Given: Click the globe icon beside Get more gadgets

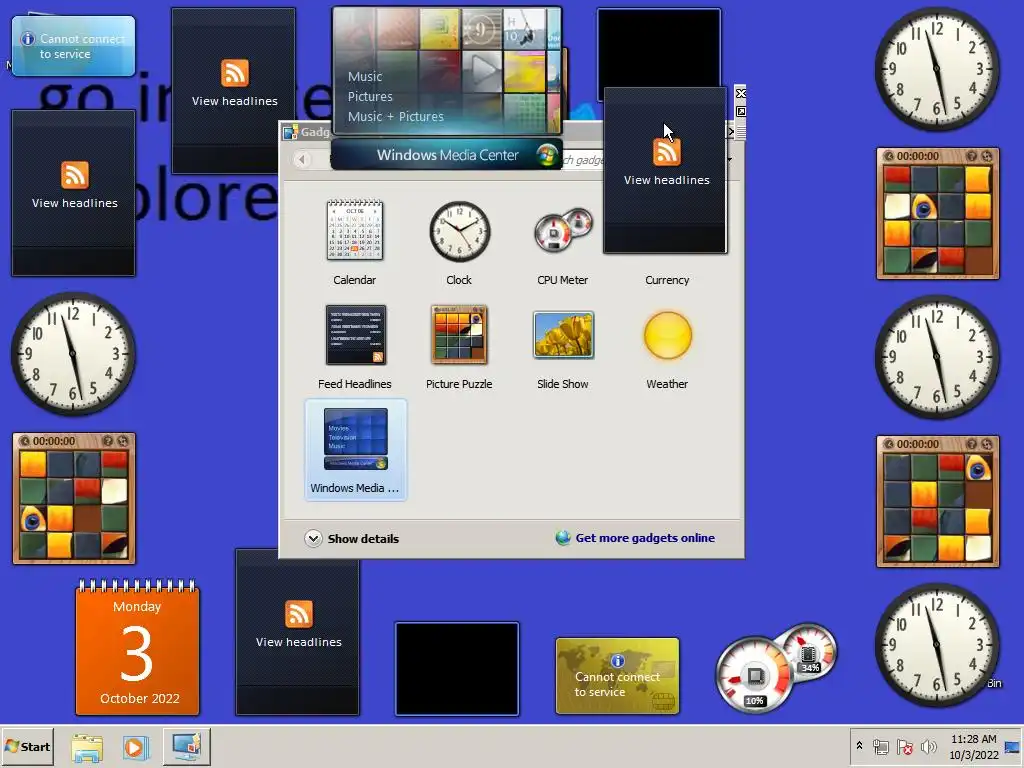Looking at the screenshot, I should [x=563, y=538].
